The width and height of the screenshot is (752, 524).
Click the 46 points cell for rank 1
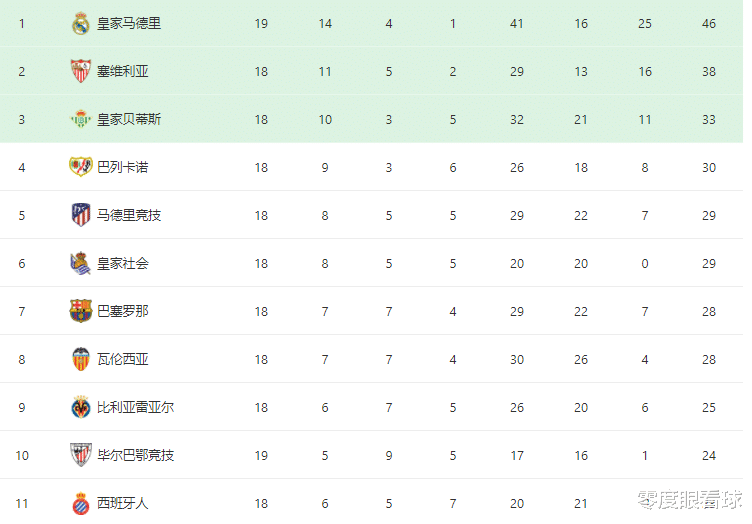[x=709, y=23]
